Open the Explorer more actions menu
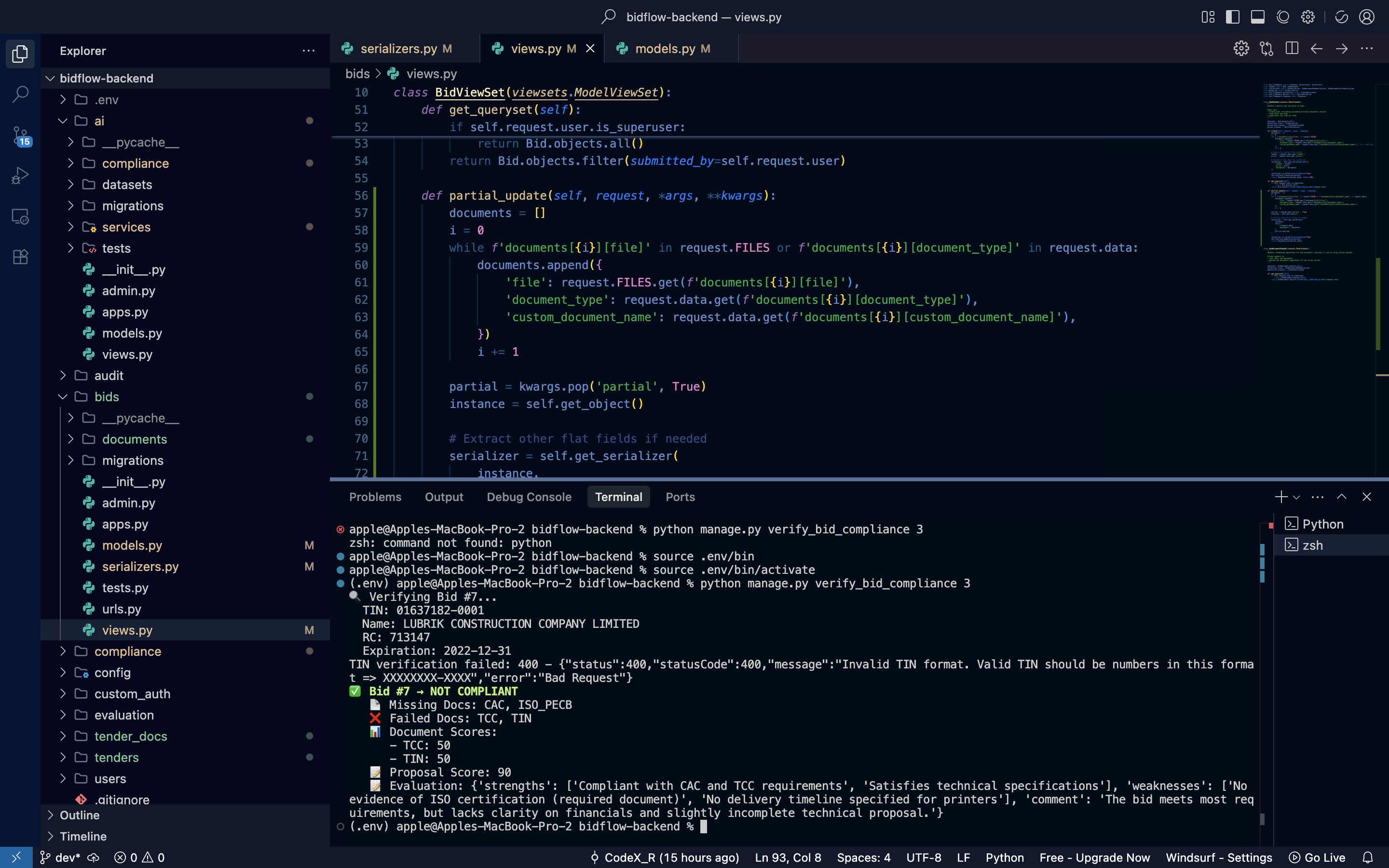 308,51
